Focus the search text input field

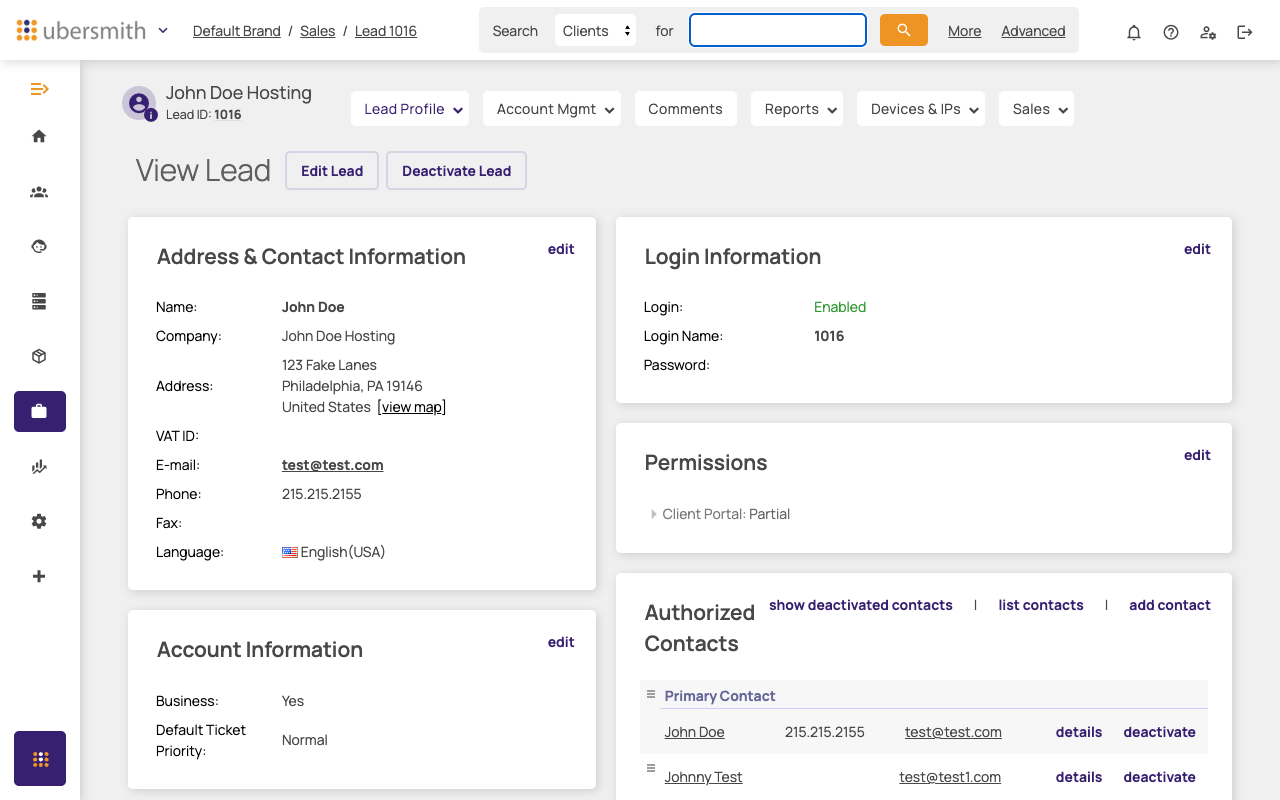point(778,30)
